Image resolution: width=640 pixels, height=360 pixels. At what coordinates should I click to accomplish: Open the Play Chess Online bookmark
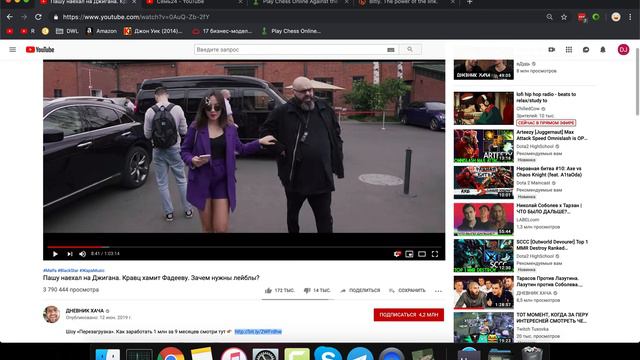(291, 31)
